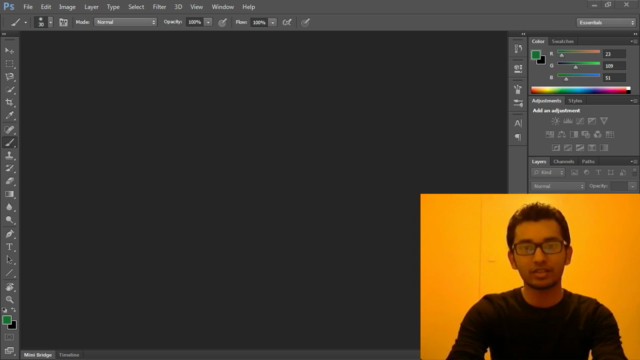
Task: Select the Crop tool
Action: click(9, 102)
